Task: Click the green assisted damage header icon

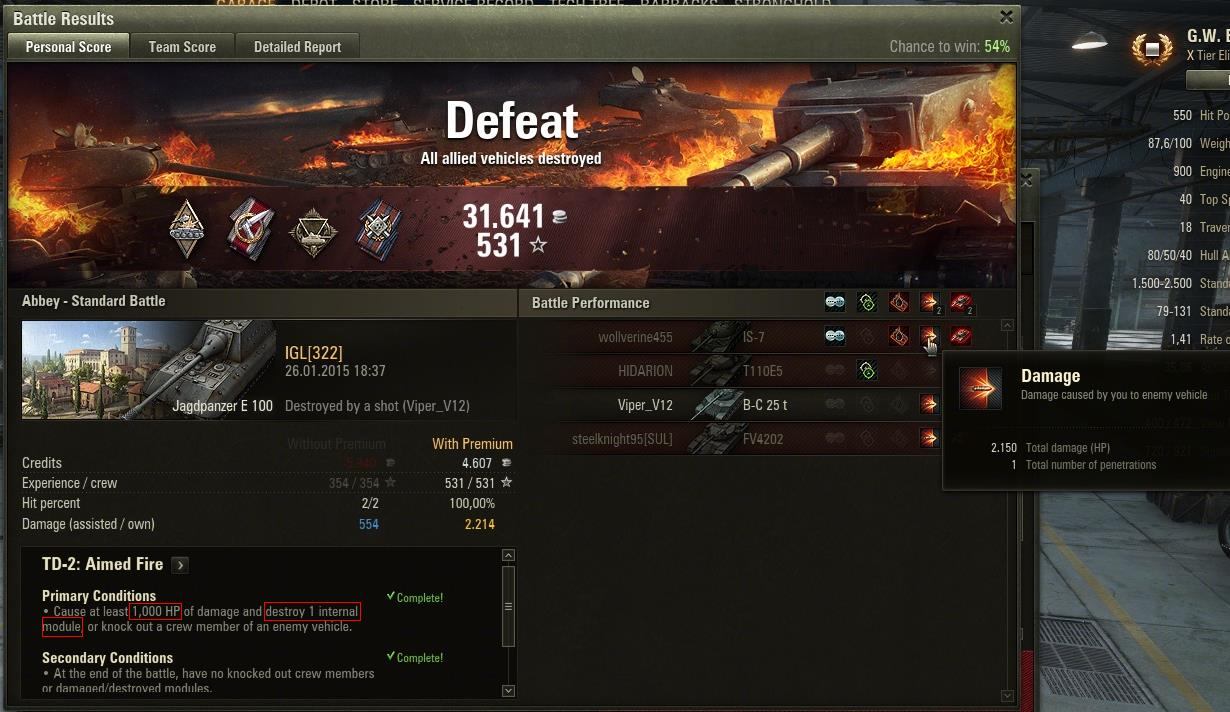Action: point(867,303)
